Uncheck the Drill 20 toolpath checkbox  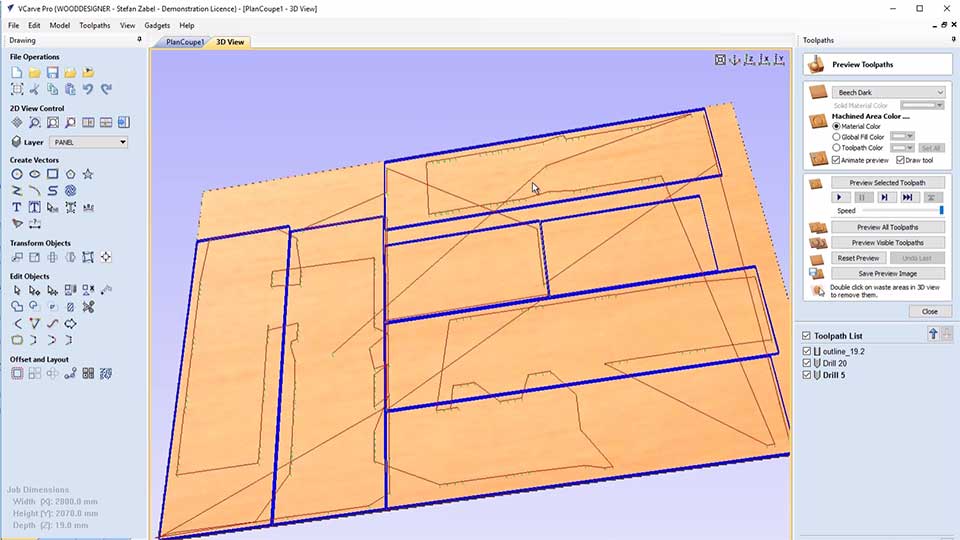click(x=806, y=363)
